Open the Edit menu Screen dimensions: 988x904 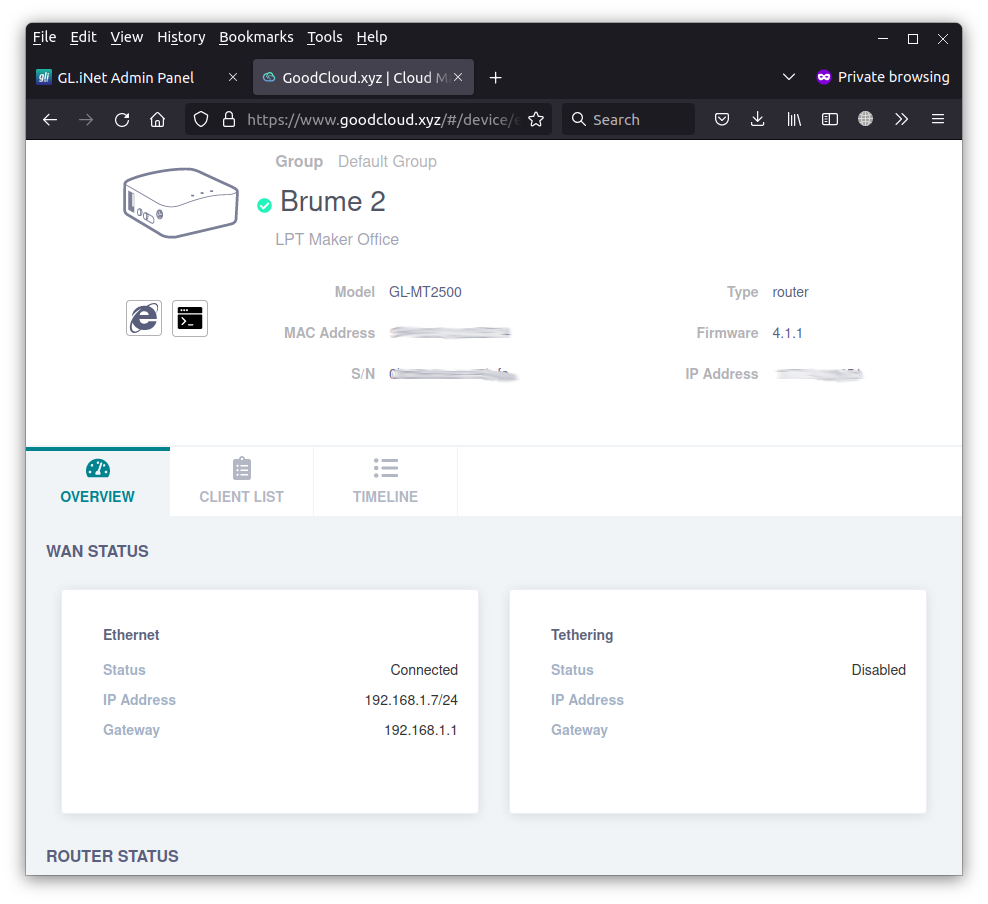pyautogui.click(x=83, y=37)
